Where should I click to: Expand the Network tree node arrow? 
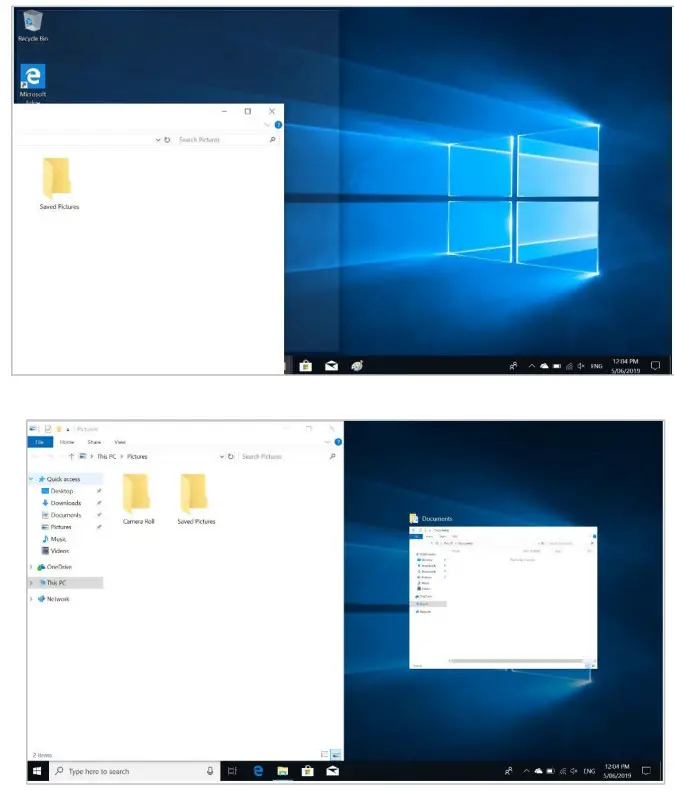pos(31,599)
